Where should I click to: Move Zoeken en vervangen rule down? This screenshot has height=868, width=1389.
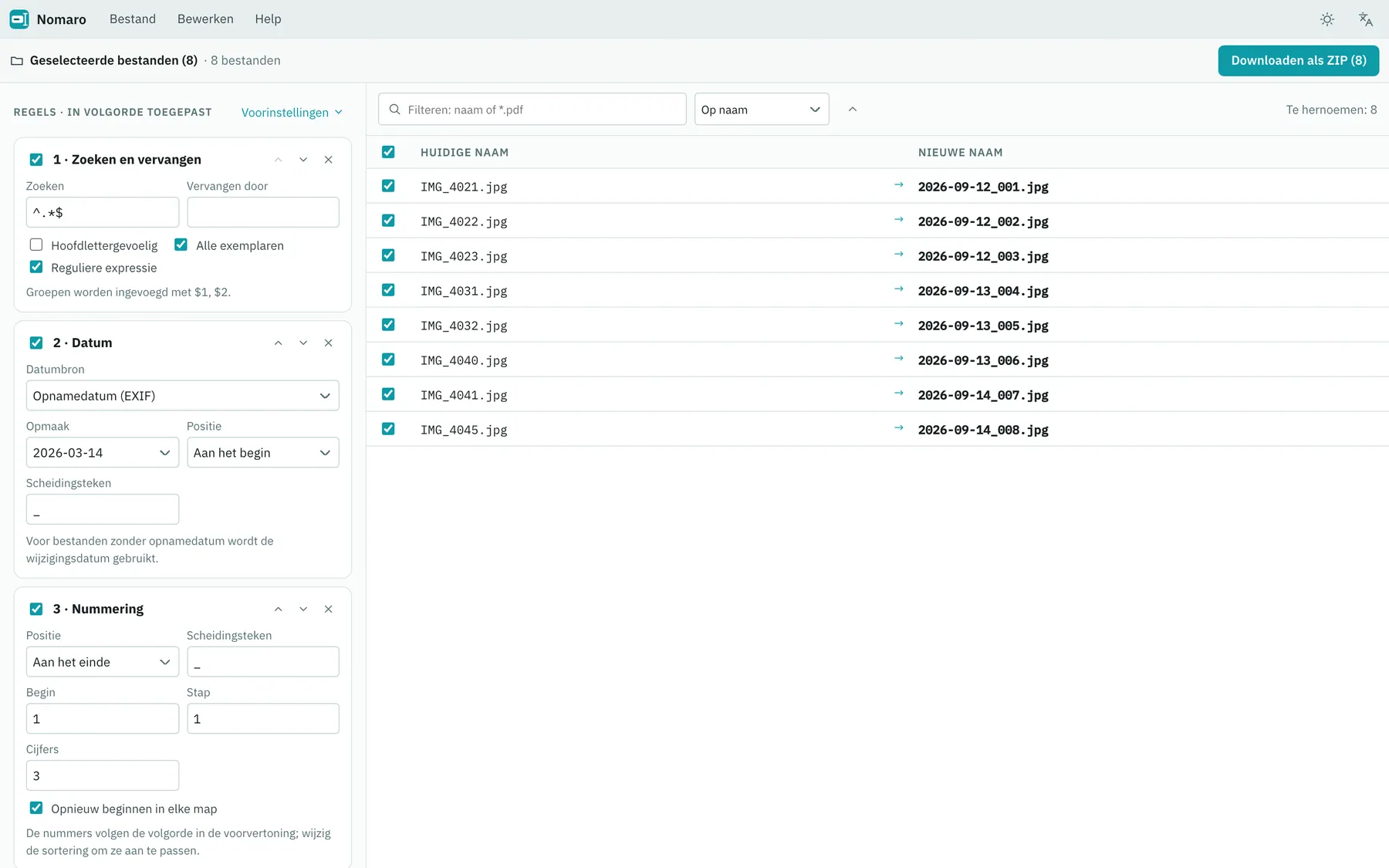click(303, 160)
